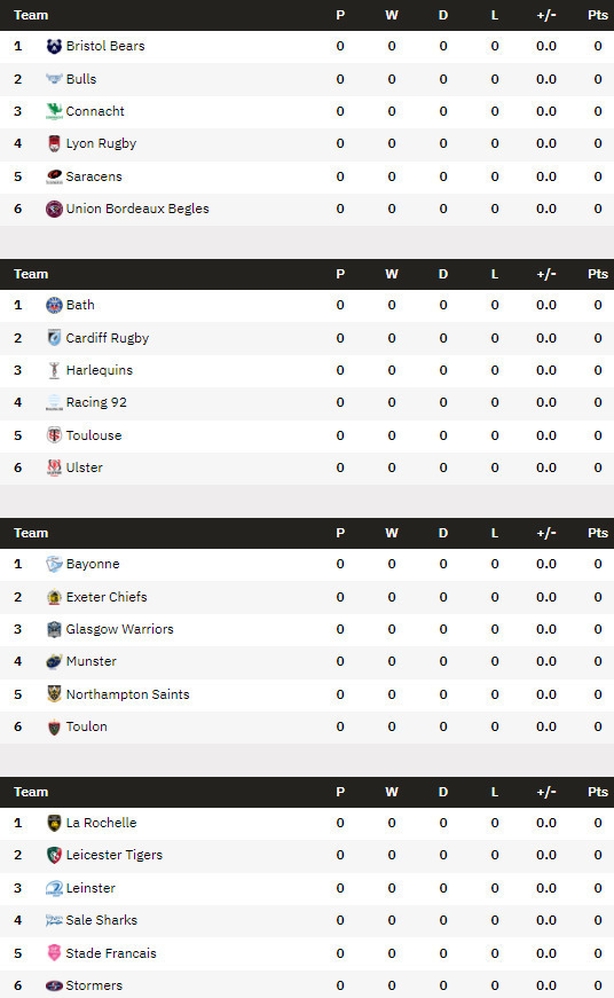Click the Lyon Rugby crest icon
Image resolution: width=614 pixels, height=998 pixels.
(x=54, y=144)
